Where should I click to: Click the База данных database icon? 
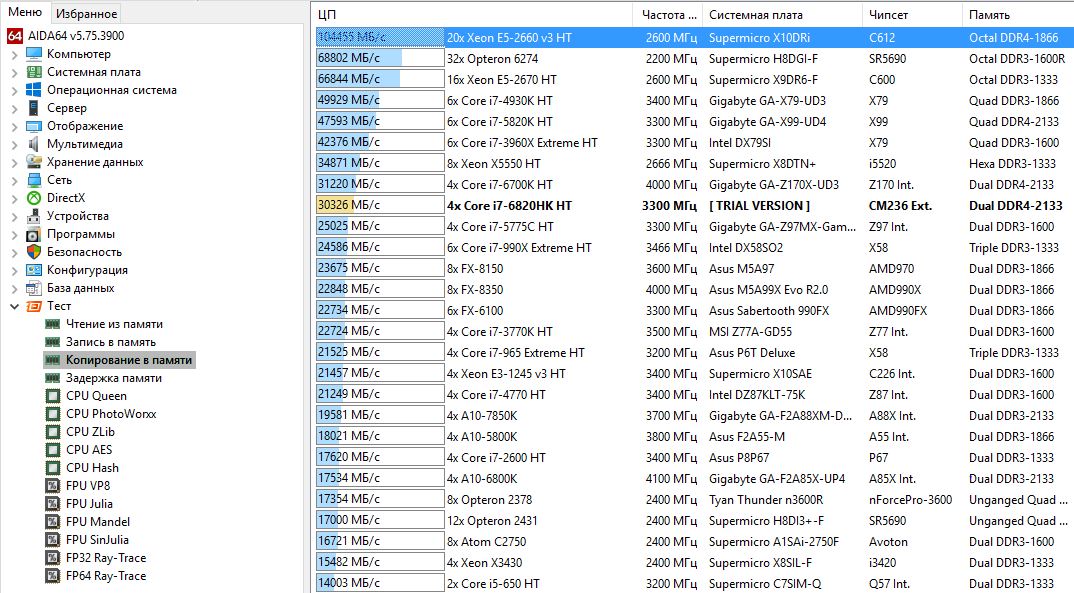coord(34,288)
